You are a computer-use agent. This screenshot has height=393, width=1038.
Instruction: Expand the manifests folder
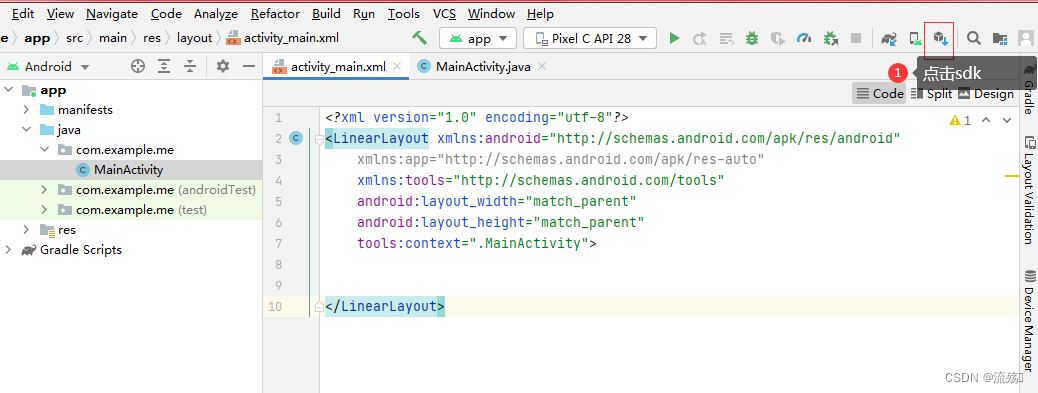(x=26, y=110)
